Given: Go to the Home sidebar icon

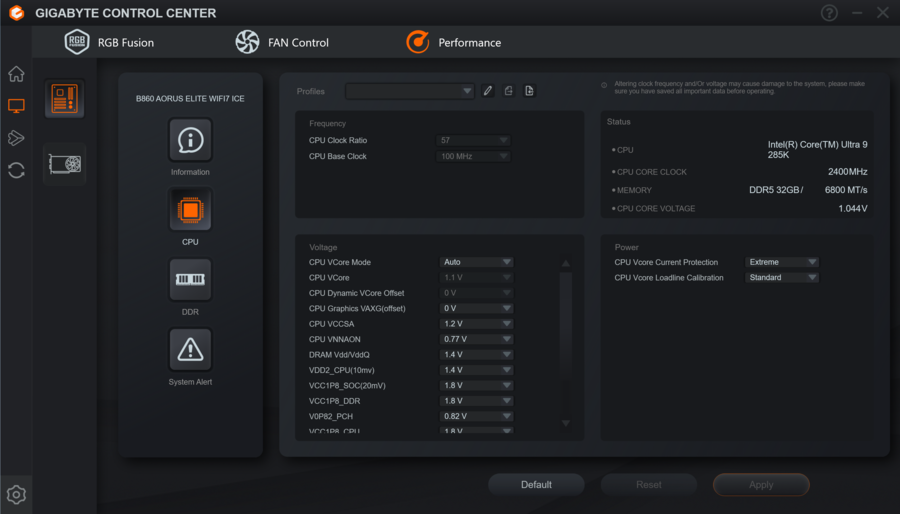Looking at the screenshot, I should click(16, 73).
